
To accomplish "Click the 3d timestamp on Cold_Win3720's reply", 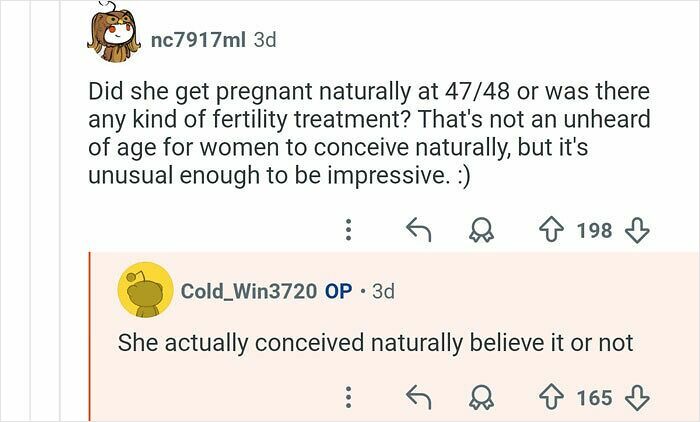I will tap(382, 291).
